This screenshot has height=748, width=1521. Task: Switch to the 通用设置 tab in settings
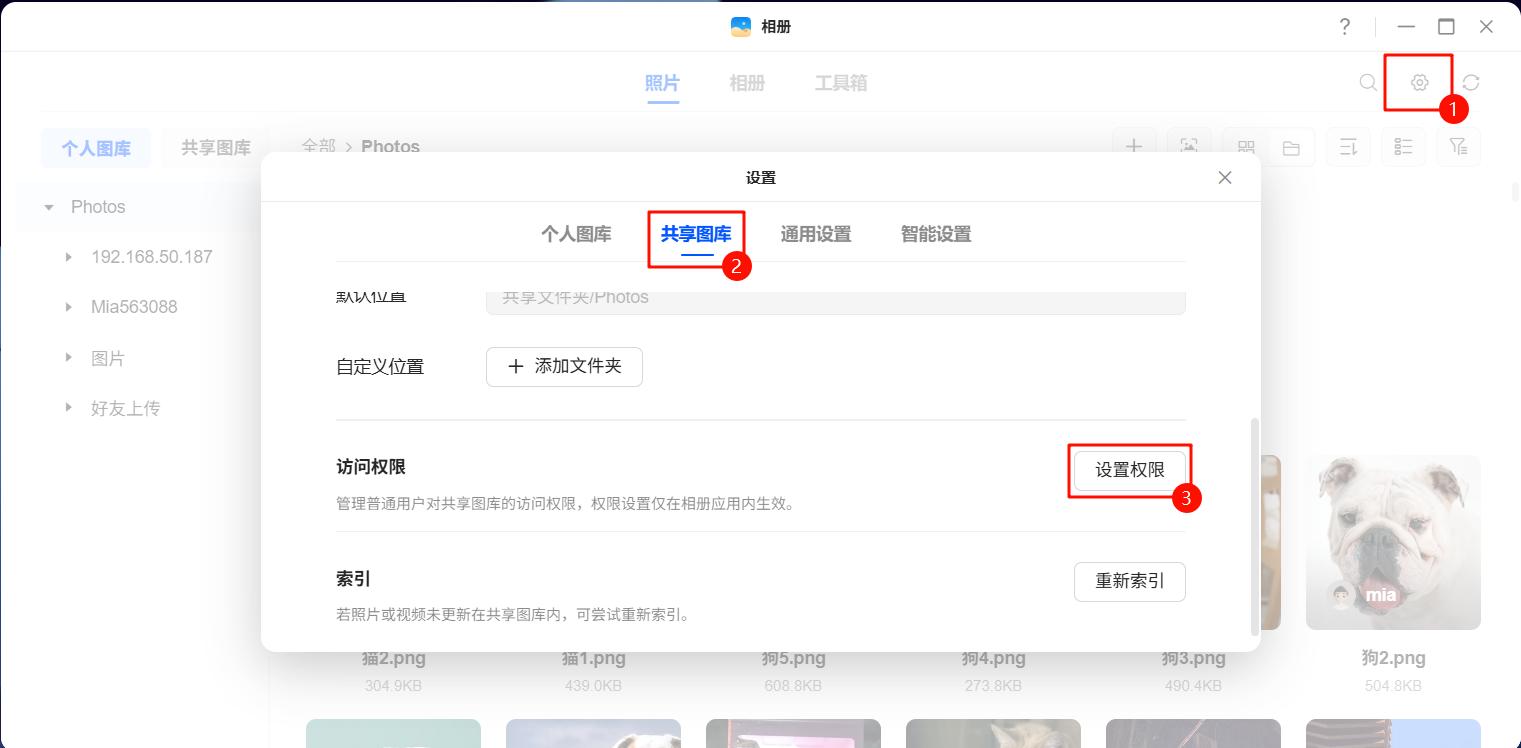815,233
